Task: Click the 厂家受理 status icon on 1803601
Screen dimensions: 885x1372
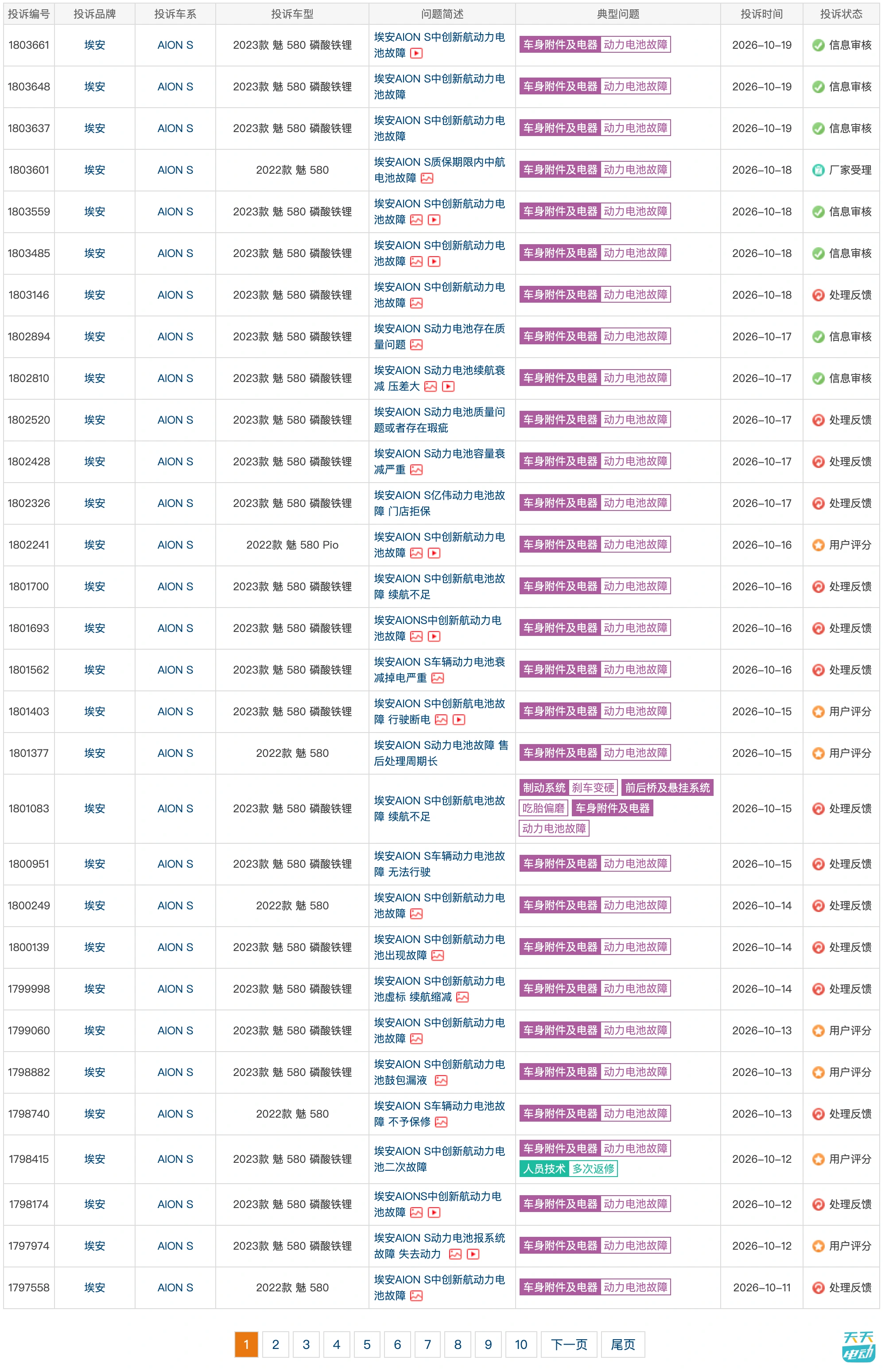Action: 819,170
